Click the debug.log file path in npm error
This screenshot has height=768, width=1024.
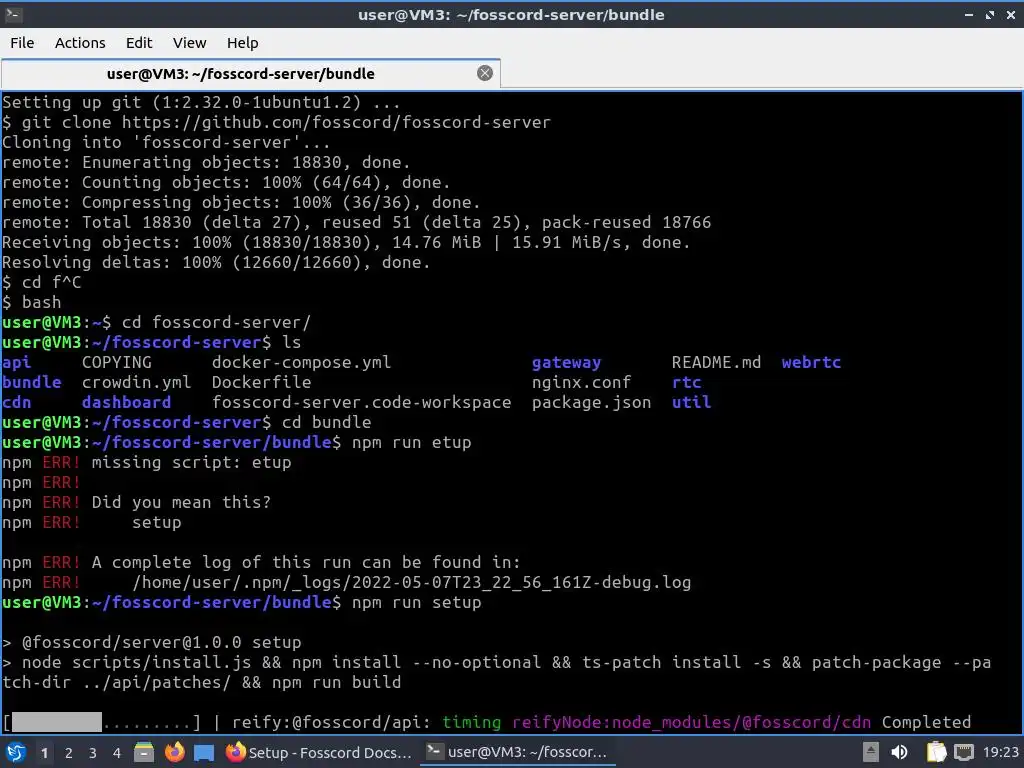click(x=411, y=583)
